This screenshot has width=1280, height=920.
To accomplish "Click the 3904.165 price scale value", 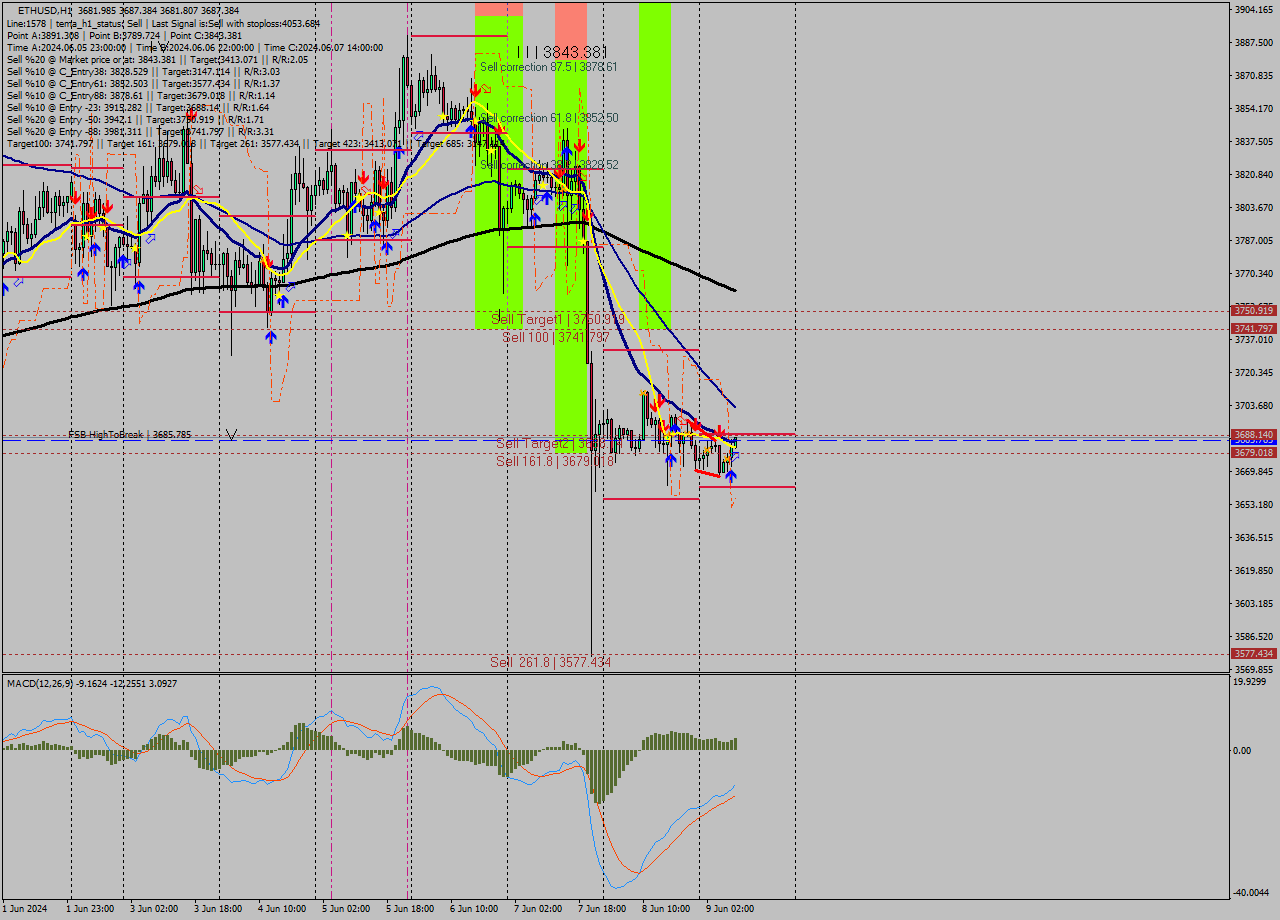I will 1254,9.
